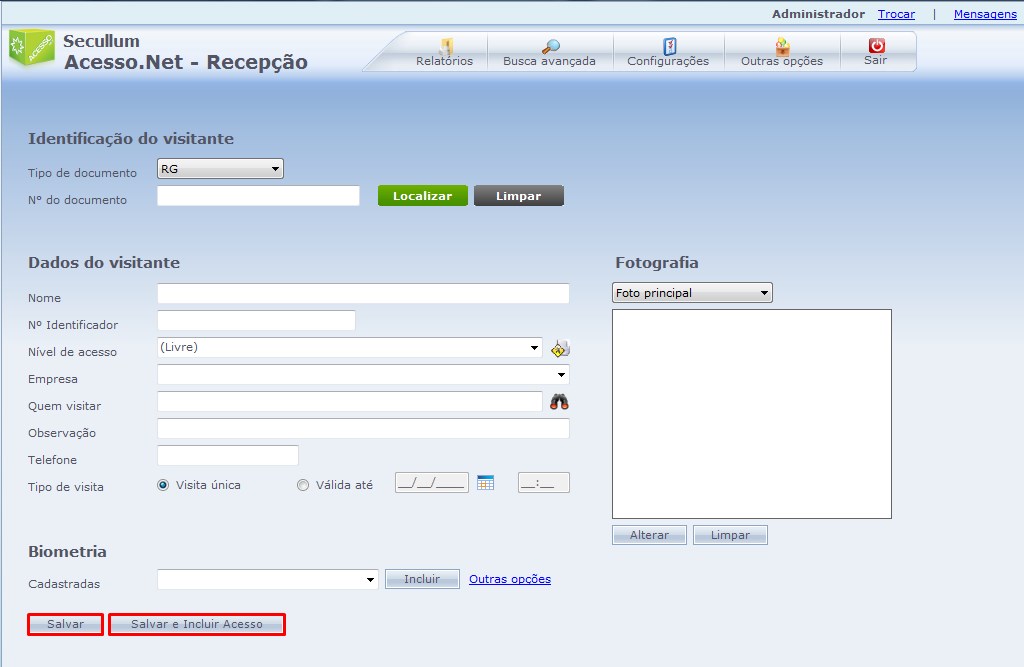Image resolution: width=1024 pixels, height=667 pixels.
Task: Click the Alterar photo button
Action: 649,535
